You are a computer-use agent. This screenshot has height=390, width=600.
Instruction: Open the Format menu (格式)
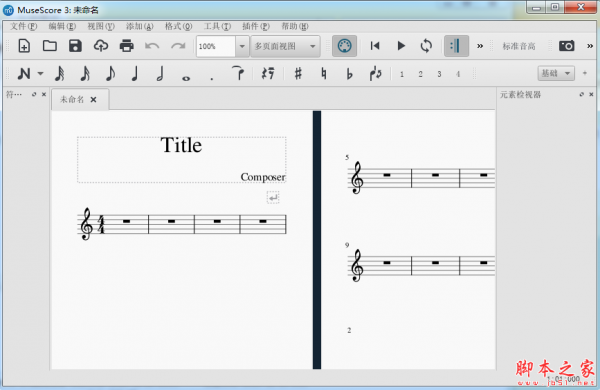tap(178, 26)
